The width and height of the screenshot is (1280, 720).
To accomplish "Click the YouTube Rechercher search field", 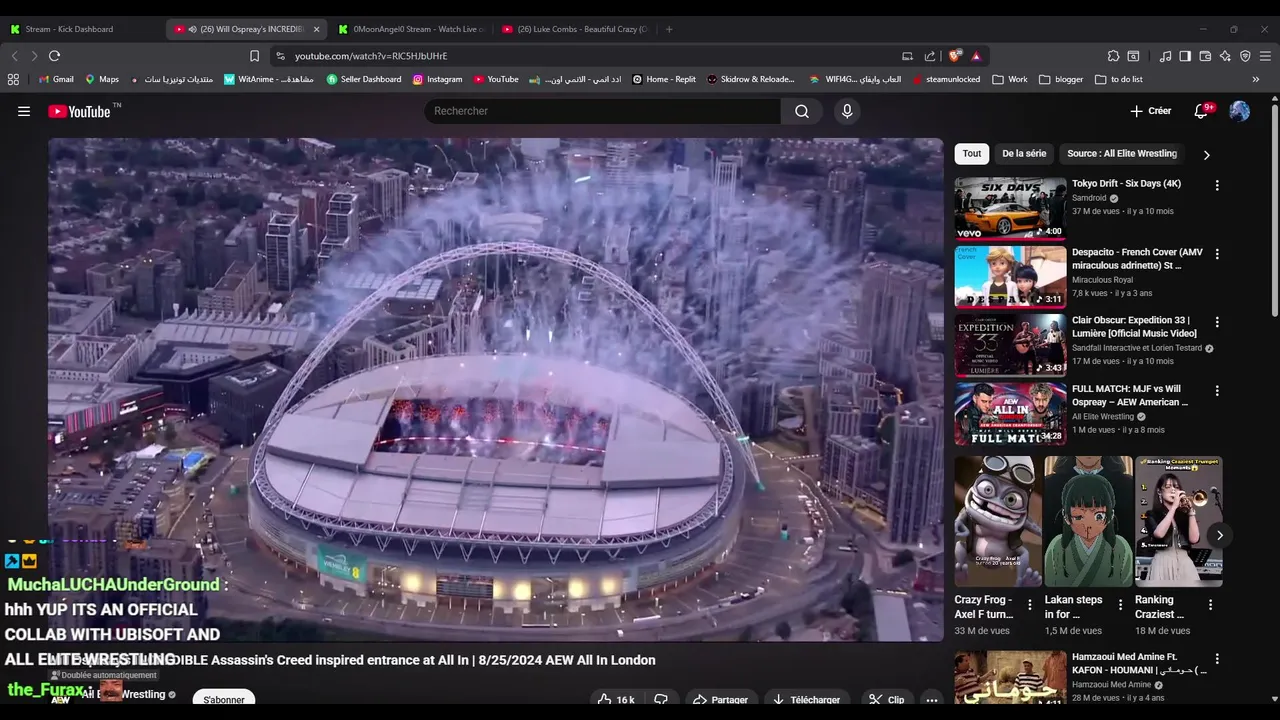I will tap(603, 111).
